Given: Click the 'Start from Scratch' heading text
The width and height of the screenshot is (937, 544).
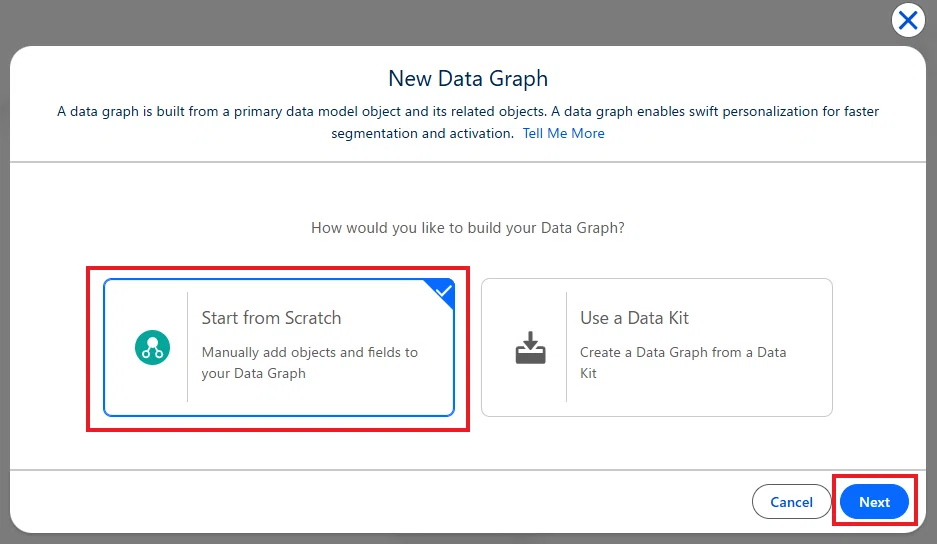Looking at the screenshot, I should [271, 318].
